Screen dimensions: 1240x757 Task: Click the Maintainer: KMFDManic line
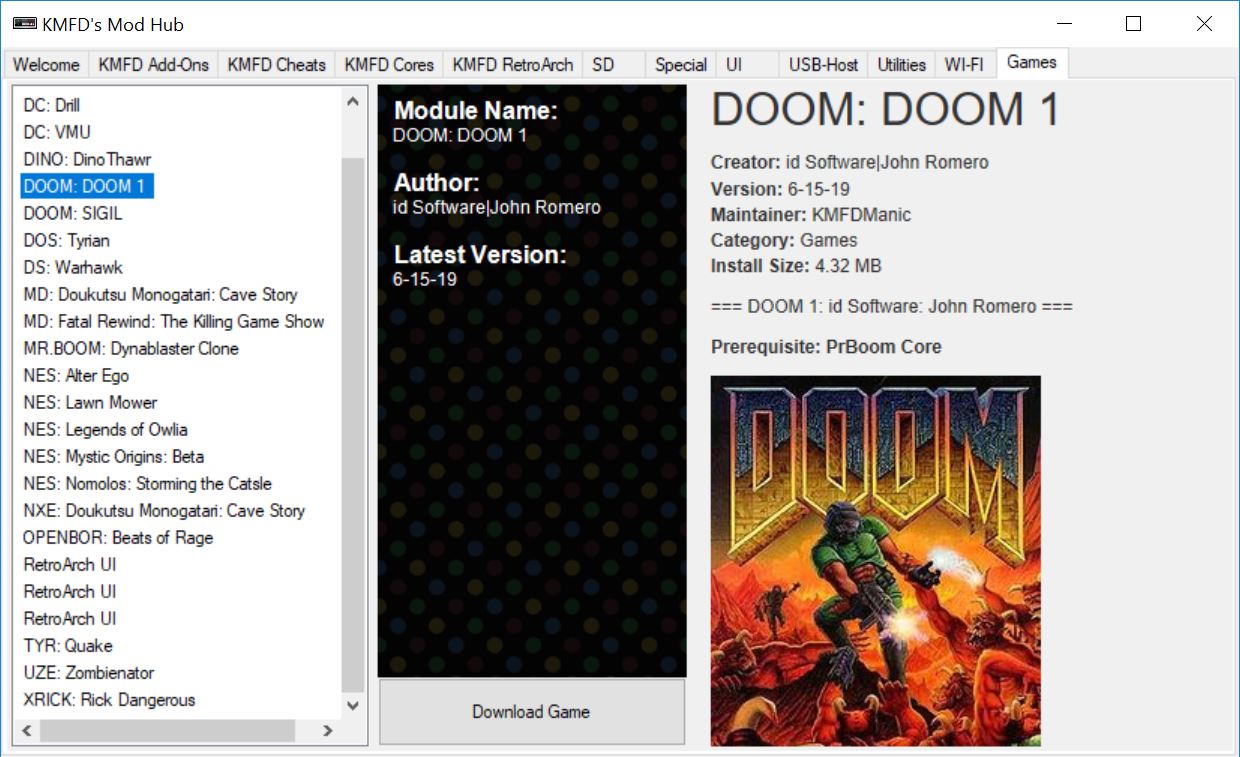(811, 214)
